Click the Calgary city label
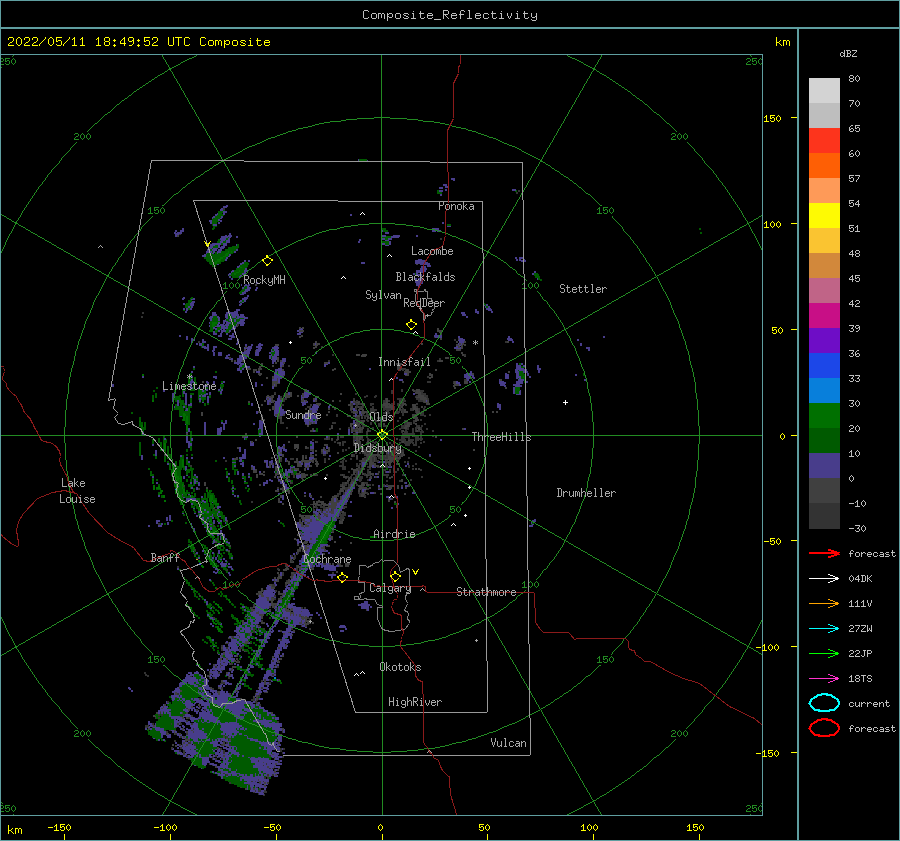900x841 pixels. pos(390,588)
